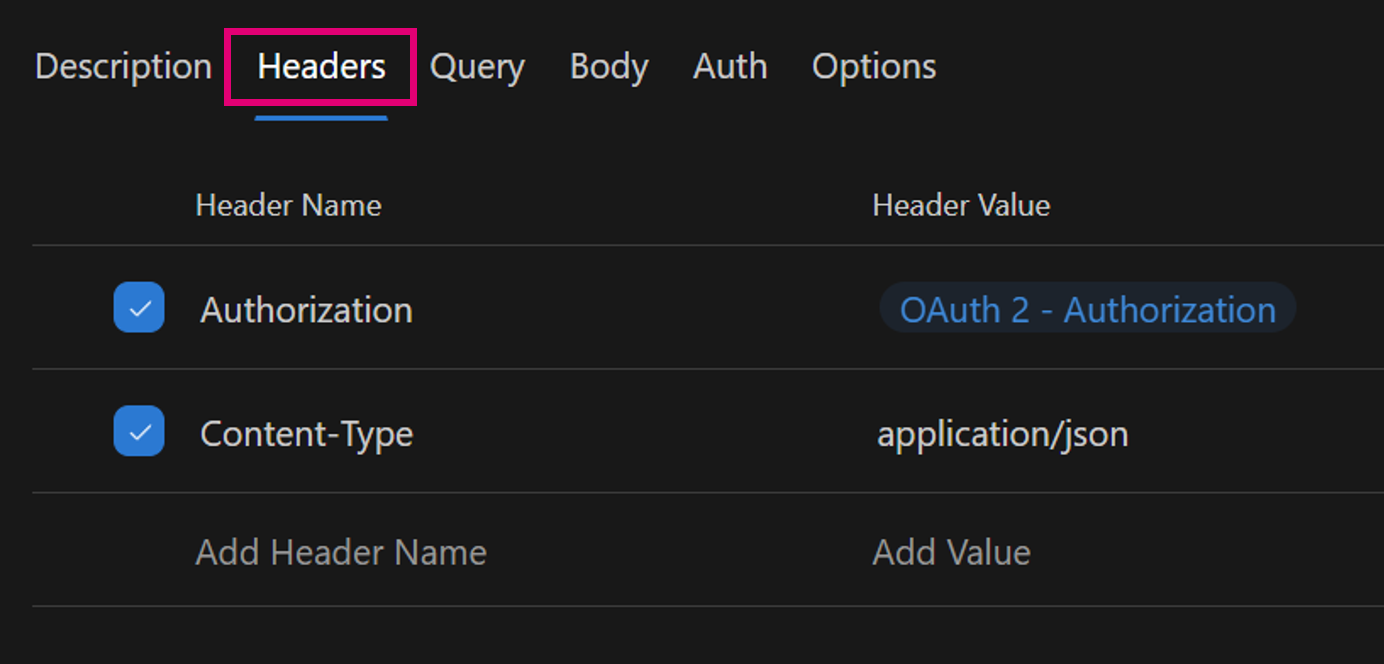Select the Headers tab
Screen dimensions: 1384x664
[x=321, y=67]
